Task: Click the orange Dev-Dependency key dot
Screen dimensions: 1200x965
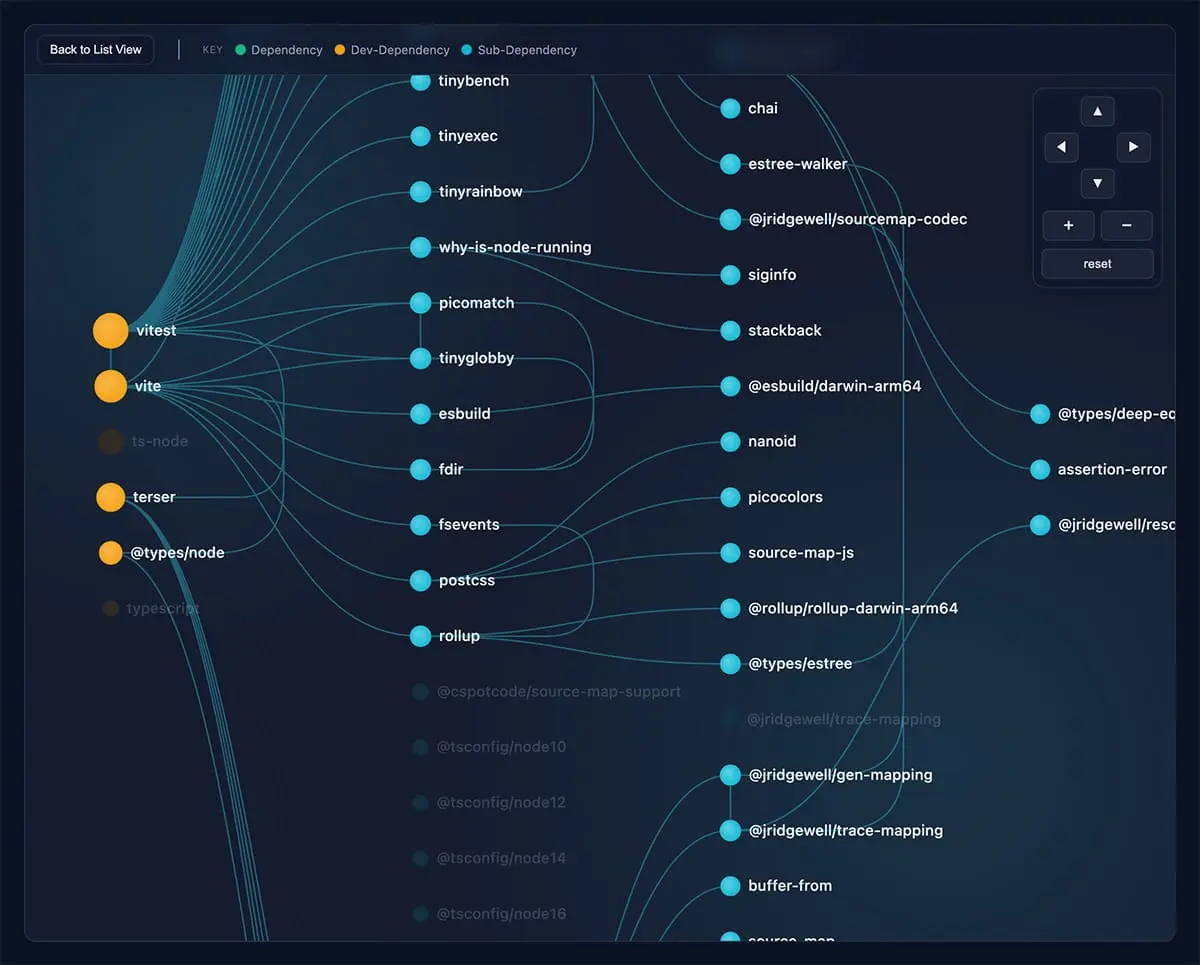Action: (340, 50)
